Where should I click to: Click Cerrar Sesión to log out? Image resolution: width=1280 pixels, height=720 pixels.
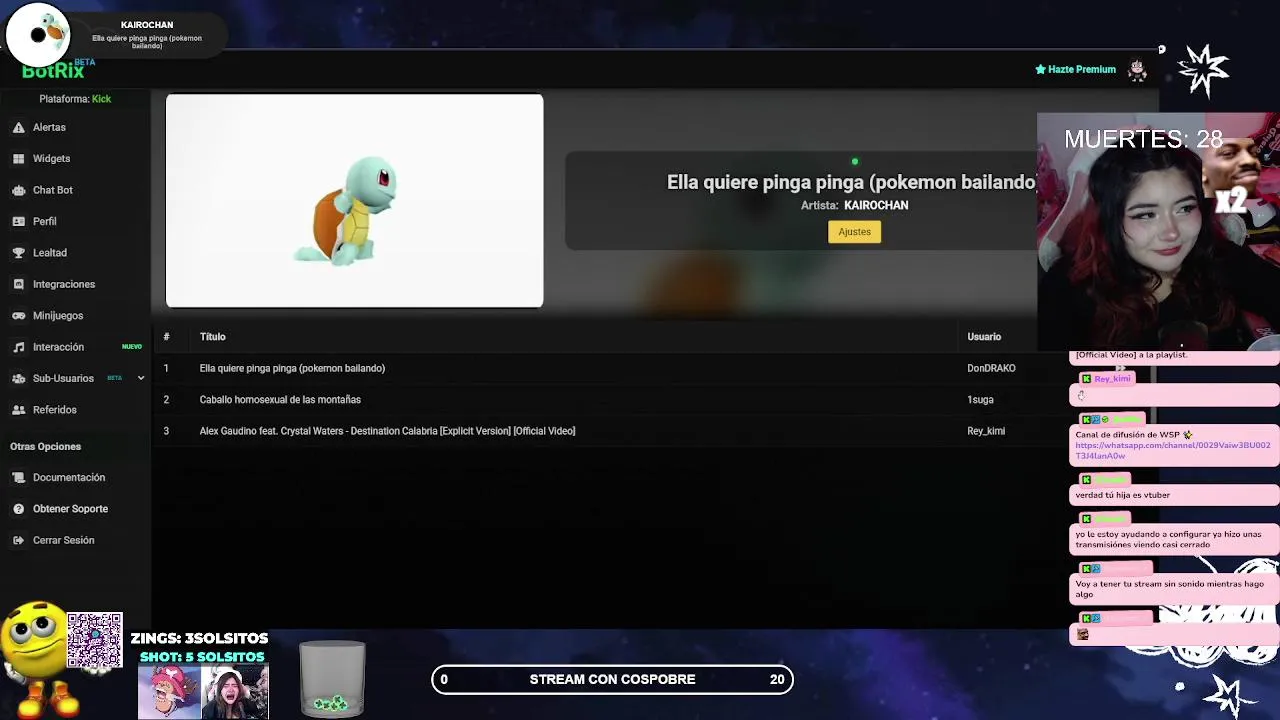64,540
